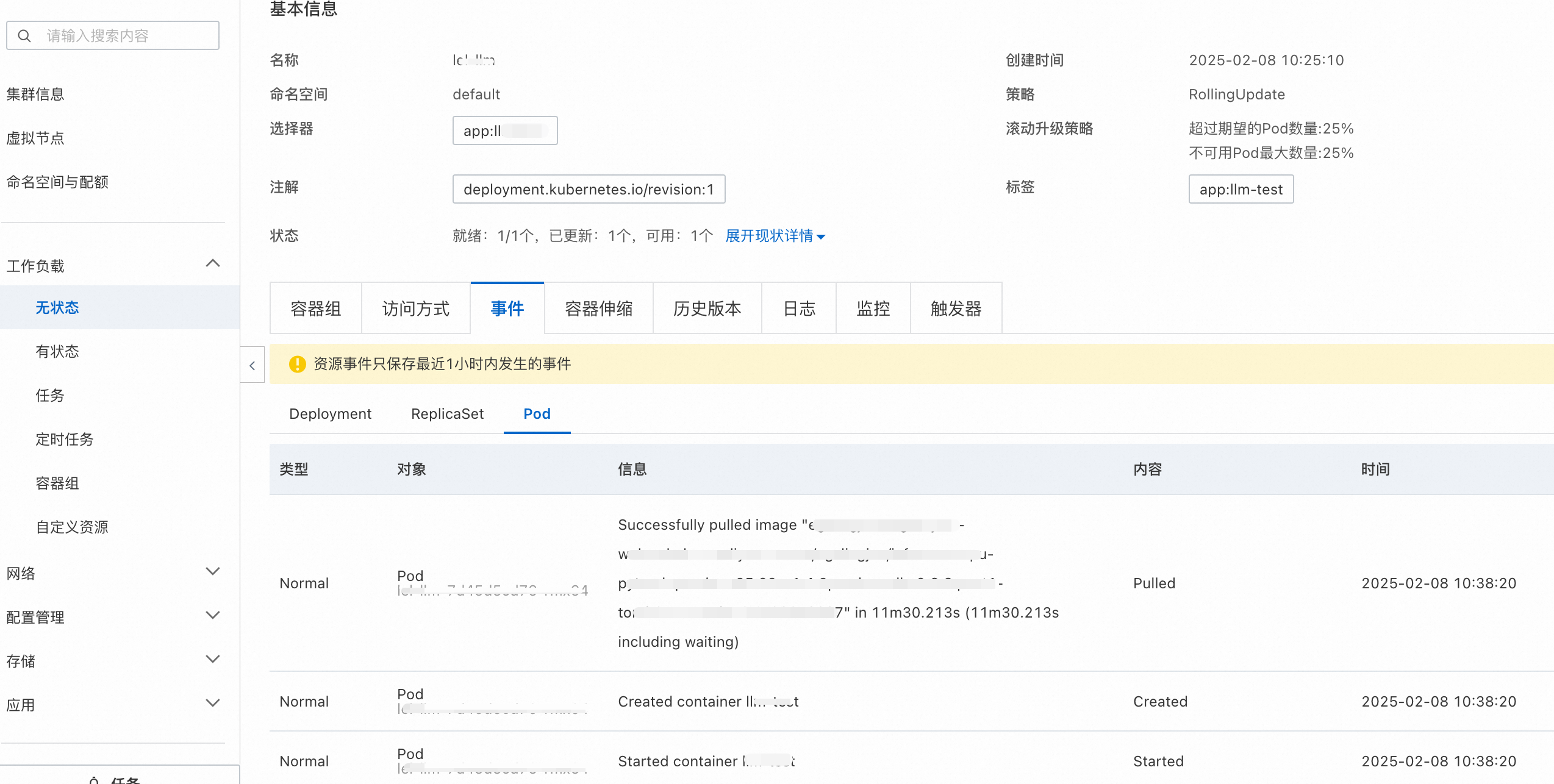1554x784 pixels.
Task: Open 集群信息 in sidebar
Action: (x=35, y=94)
